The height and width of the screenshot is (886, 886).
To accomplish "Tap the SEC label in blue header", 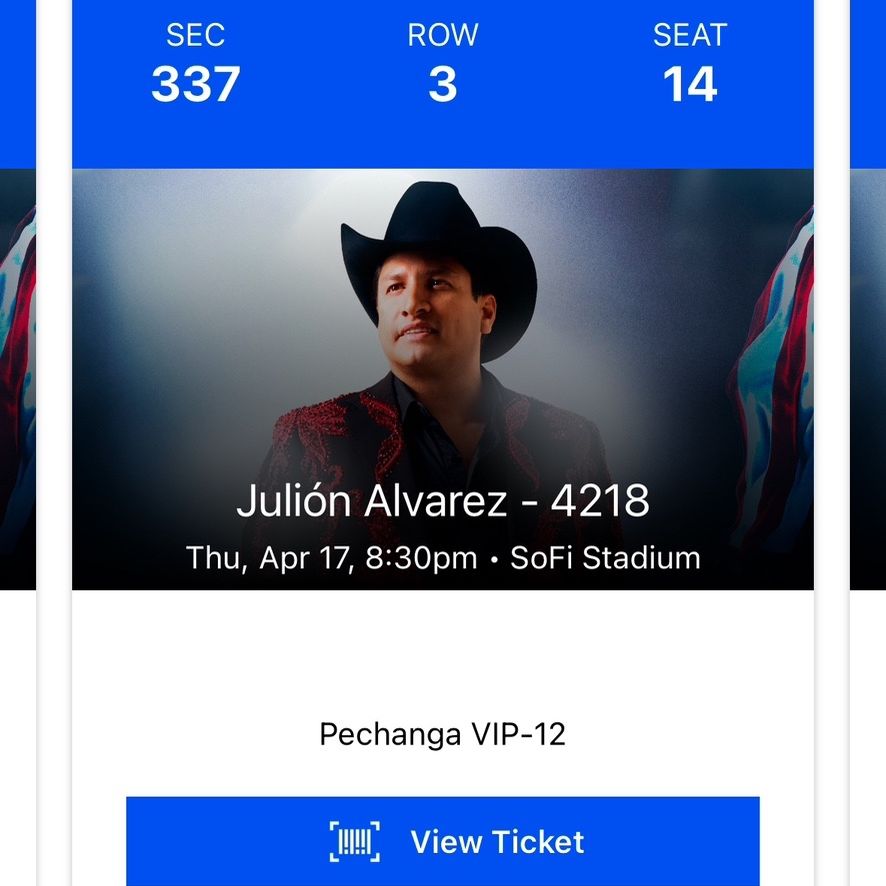I will (196, 35).
